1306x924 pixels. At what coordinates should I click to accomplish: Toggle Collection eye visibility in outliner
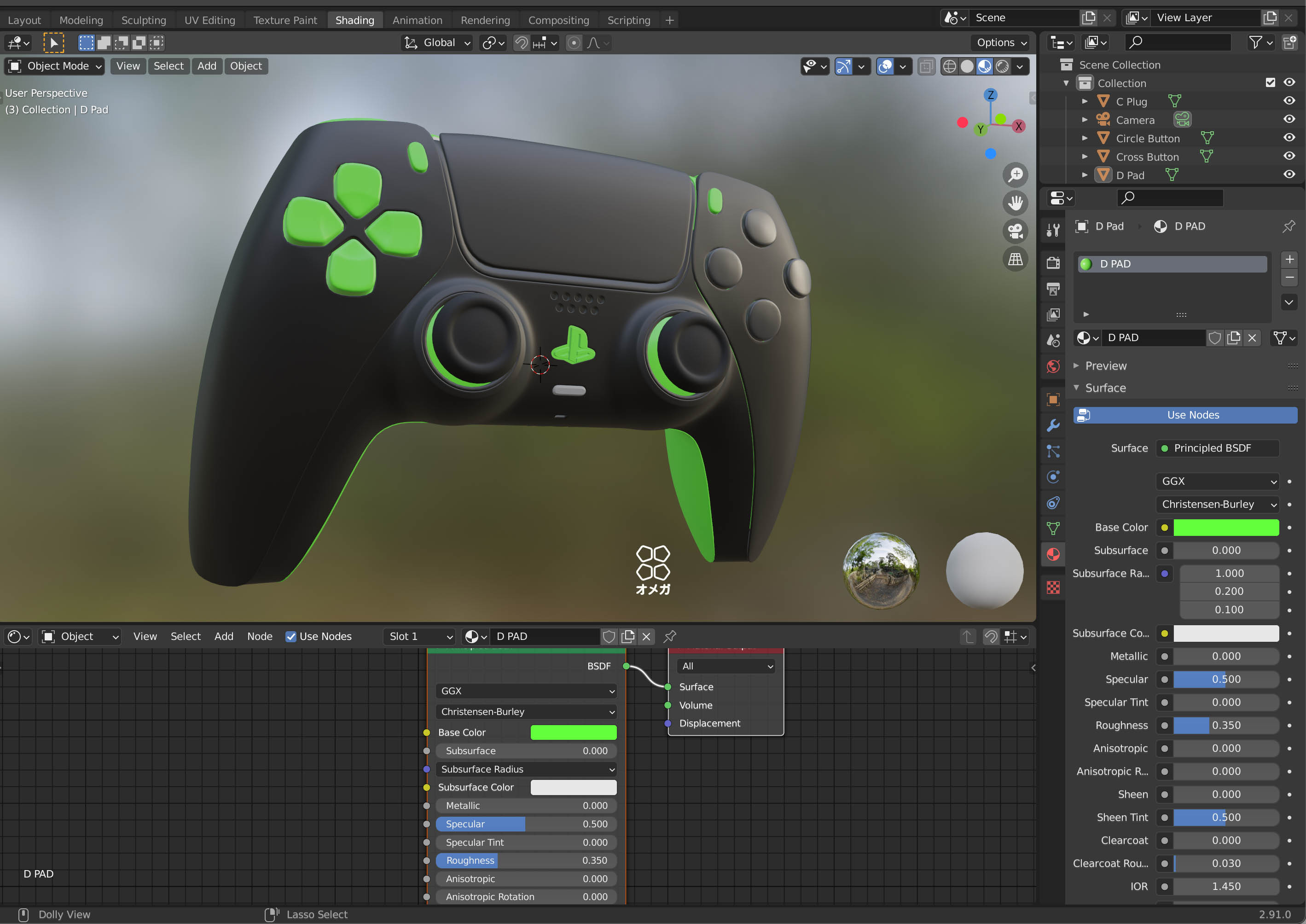[1289, 82]
